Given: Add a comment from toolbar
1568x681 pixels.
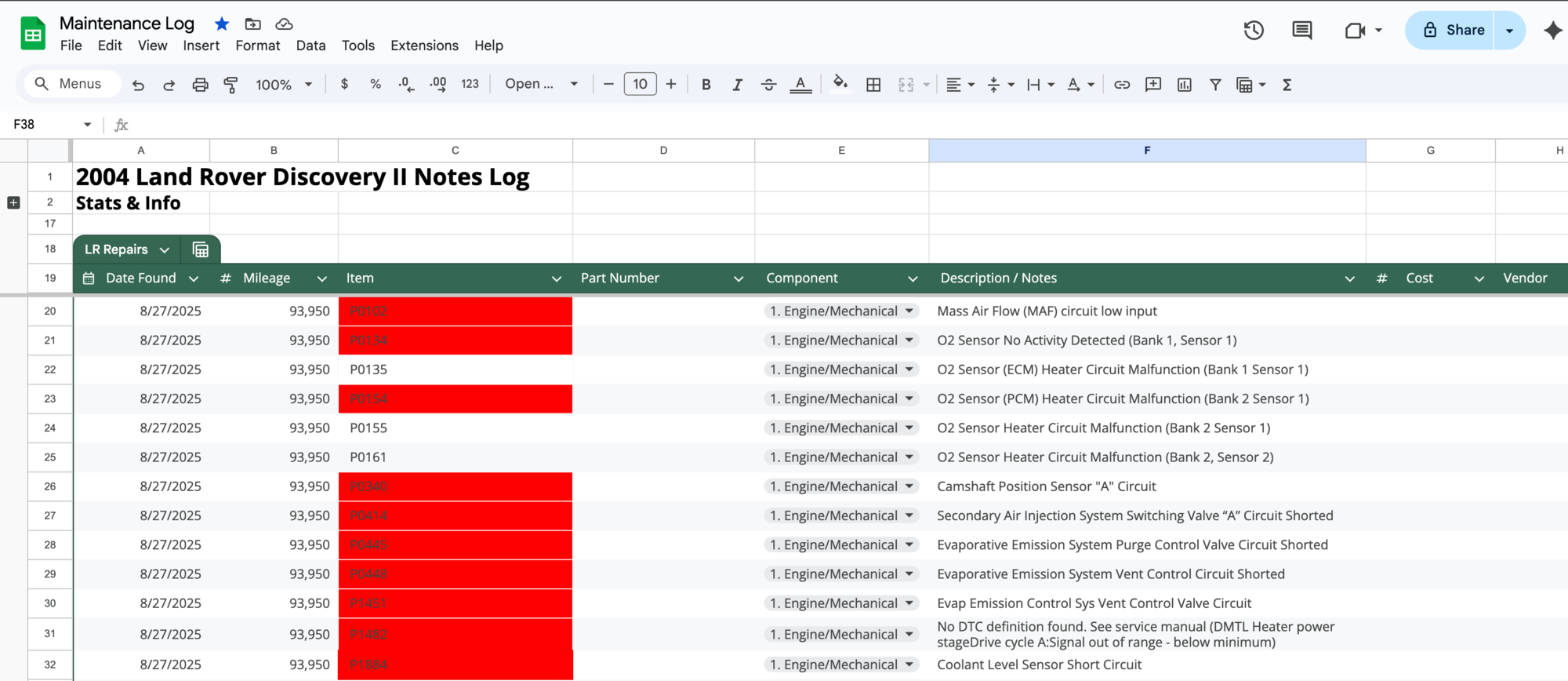Looking at the screenshot, I should 1153,85.
